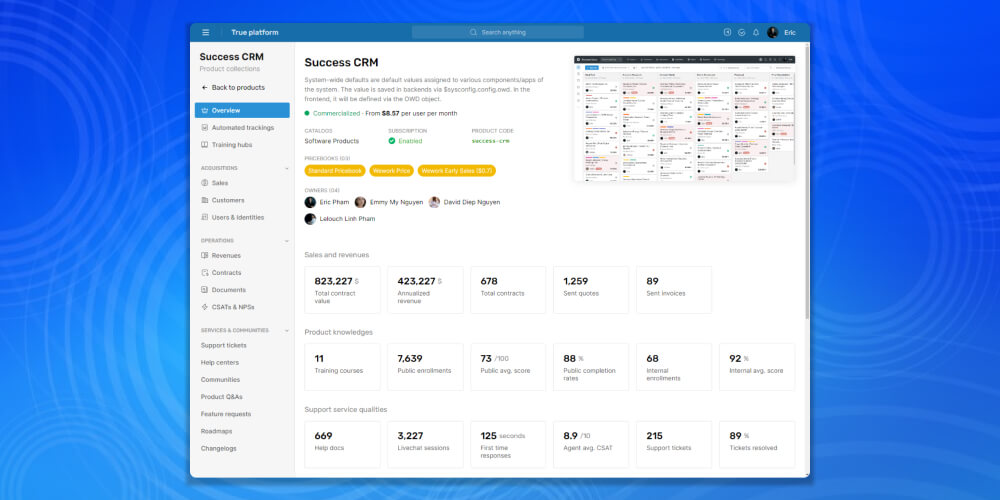Click the page vertical scrollbar
Viewport: 1000px width, 500px height.
tap(807, 182)
